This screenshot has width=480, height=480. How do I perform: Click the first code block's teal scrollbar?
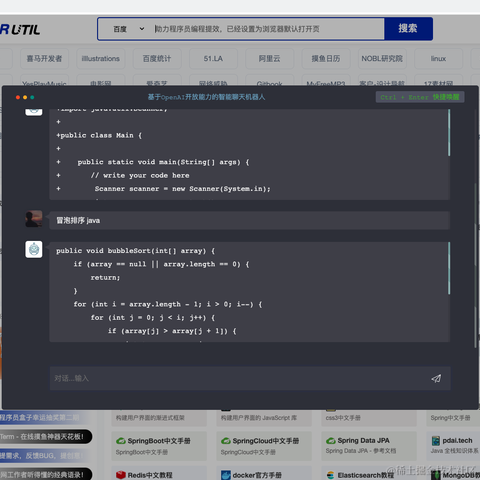coord(449,133)
